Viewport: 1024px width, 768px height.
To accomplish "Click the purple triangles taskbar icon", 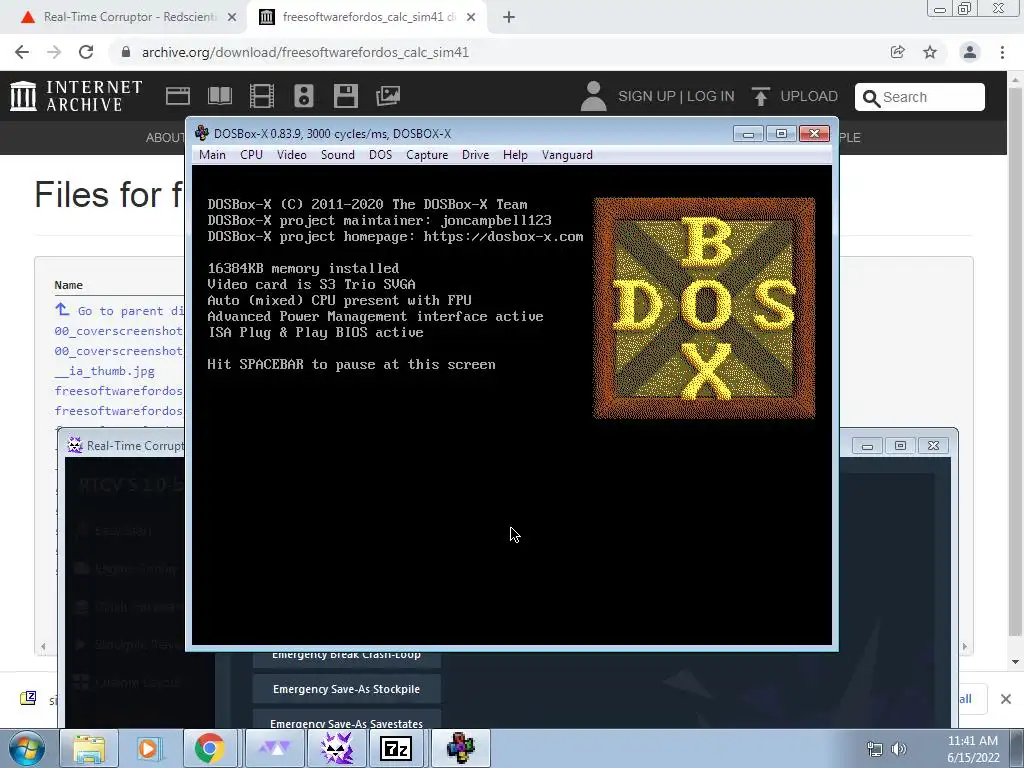I will coord(274,748).
